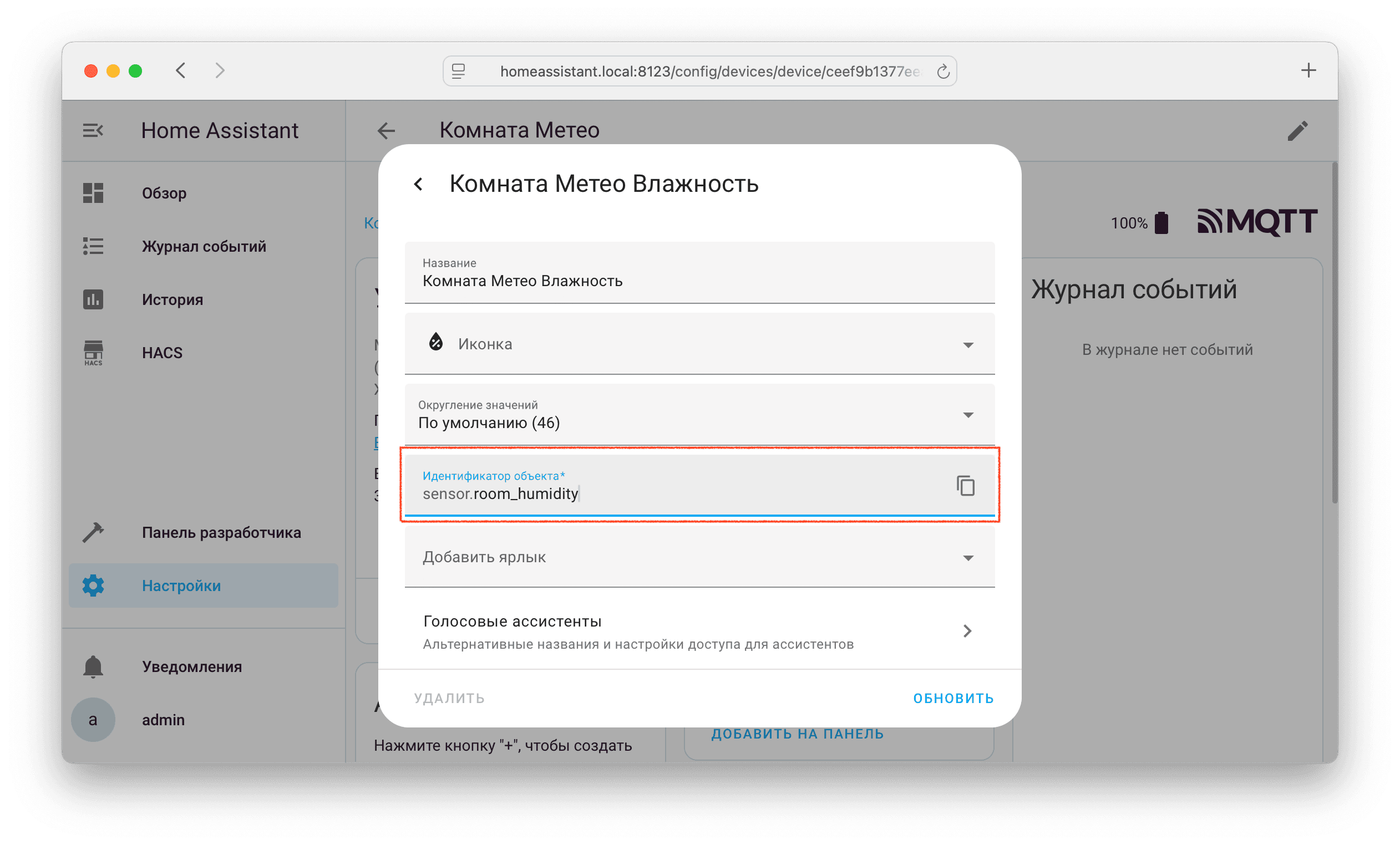Open Журнал событий in the sidebar
Image resolution: width=1400 pixels, height=845 pixels.
click(x=204, y=246)
